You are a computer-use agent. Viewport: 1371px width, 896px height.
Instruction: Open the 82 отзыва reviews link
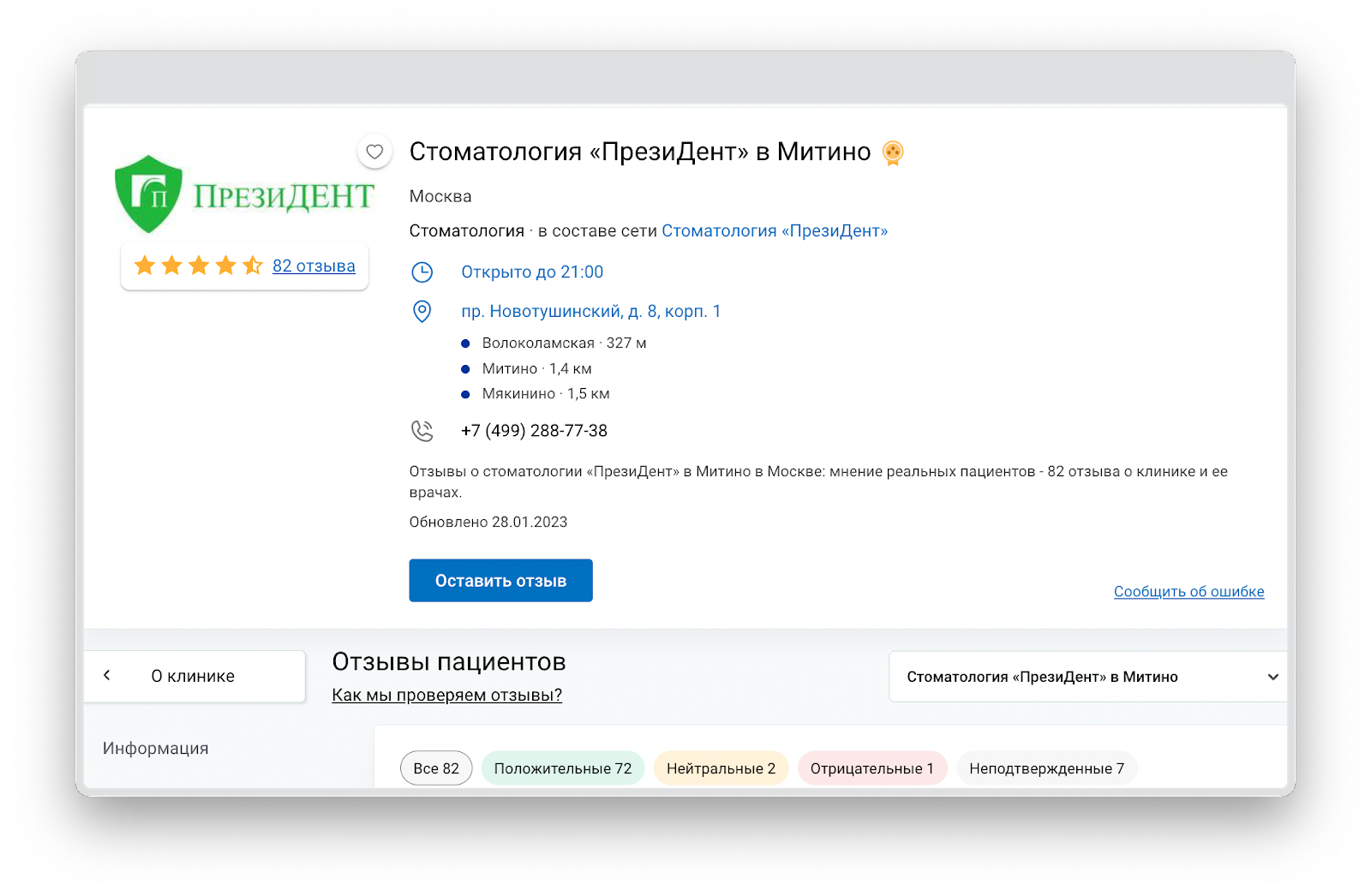click(314, 266)
